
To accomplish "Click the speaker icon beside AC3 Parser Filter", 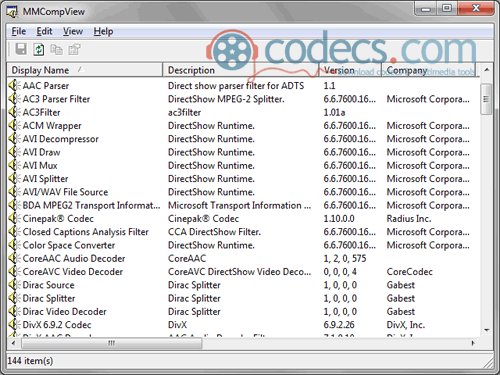I will pos(14,99).
